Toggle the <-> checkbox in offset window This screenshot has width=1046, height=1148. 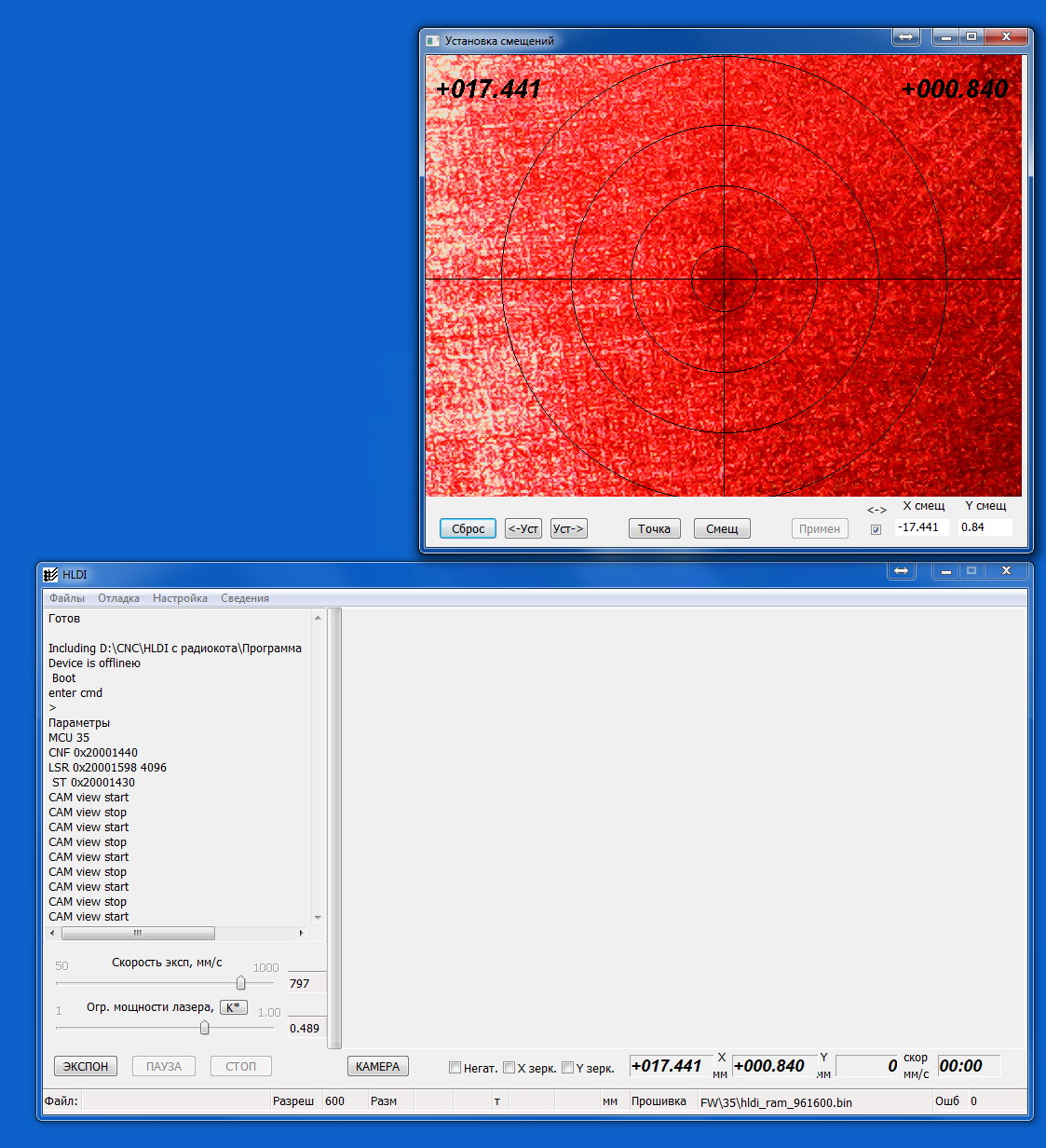(x=876, y=529)
